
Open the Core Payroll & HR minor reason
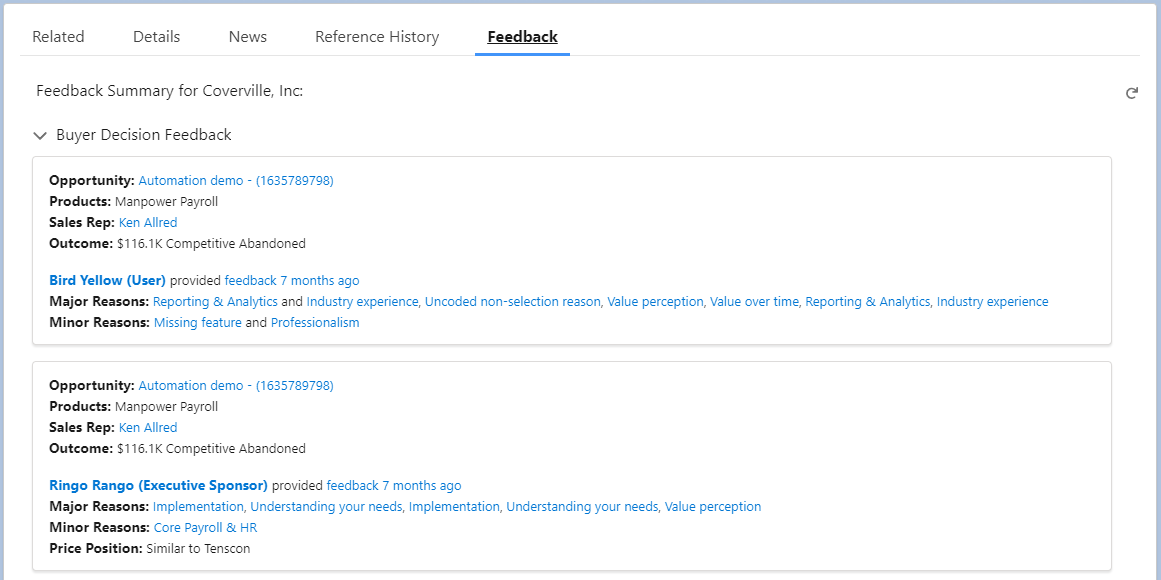click(206, 528)
